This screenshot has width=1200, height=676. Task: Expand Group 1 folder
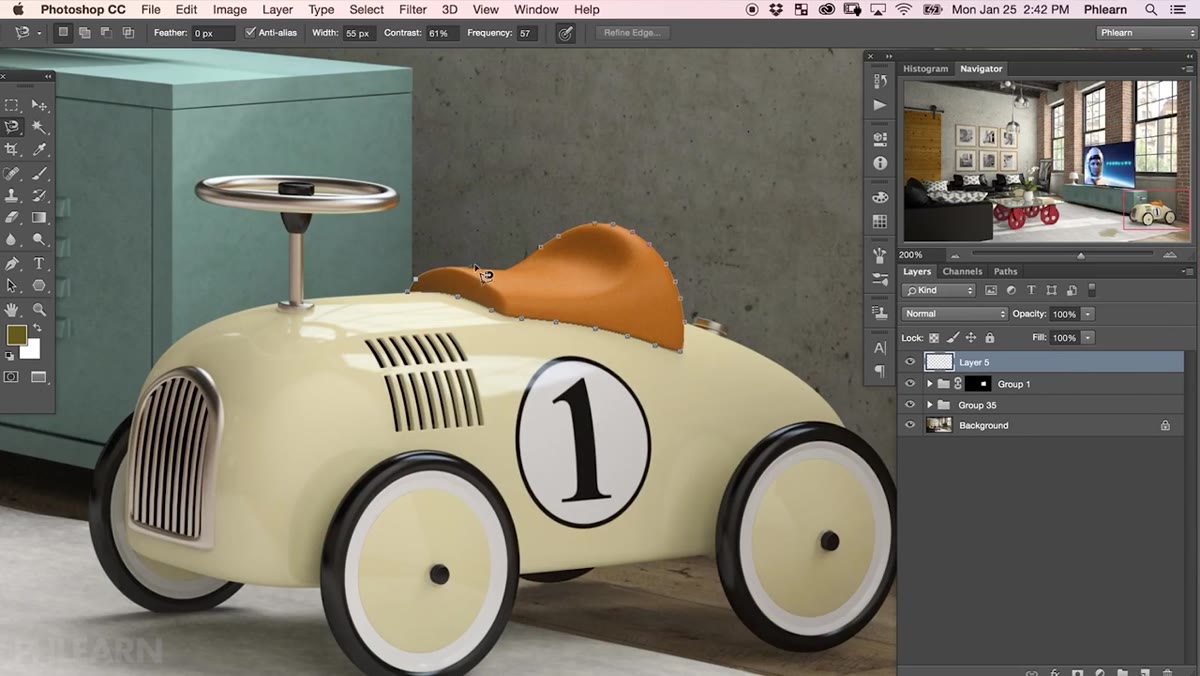(x=929, y=384)
